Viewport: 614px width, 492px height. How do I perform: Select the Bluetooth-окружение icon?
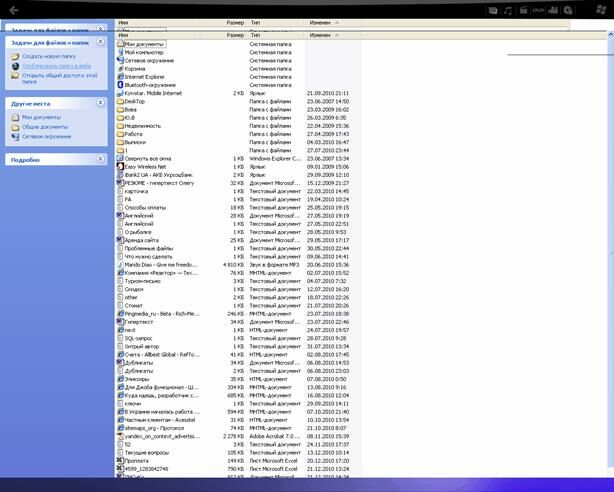click(120, 85)
